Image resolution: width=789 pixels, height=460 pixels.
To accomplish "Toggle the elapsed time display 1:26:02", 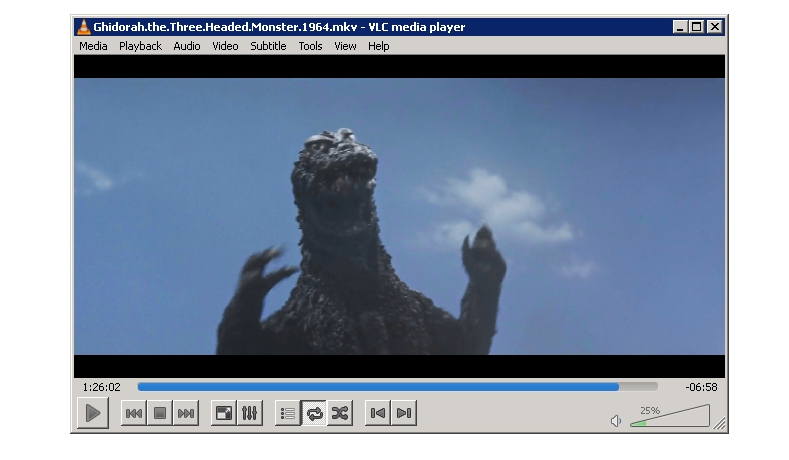I will (x=102, y=387).
